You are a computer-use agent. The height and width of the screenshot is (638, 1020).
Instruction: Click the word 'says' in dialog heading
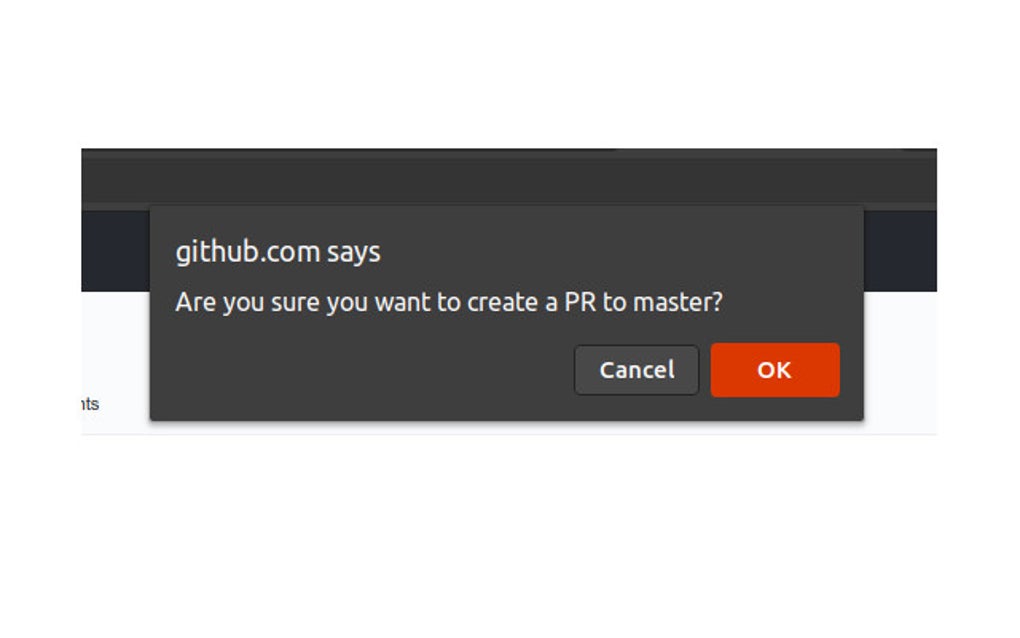pyautogui.click(x=353, y=253)
